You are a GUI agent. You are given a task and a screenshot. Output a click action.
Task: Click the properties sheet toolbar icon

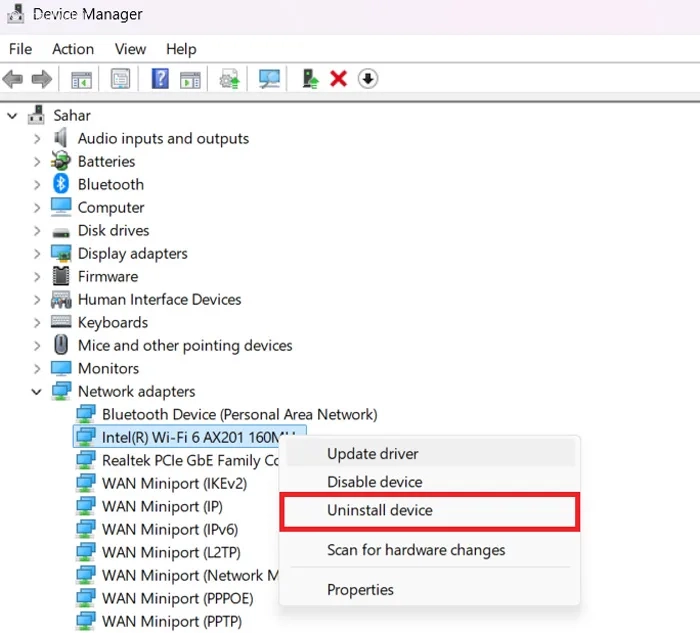click(x=120, y=78)
